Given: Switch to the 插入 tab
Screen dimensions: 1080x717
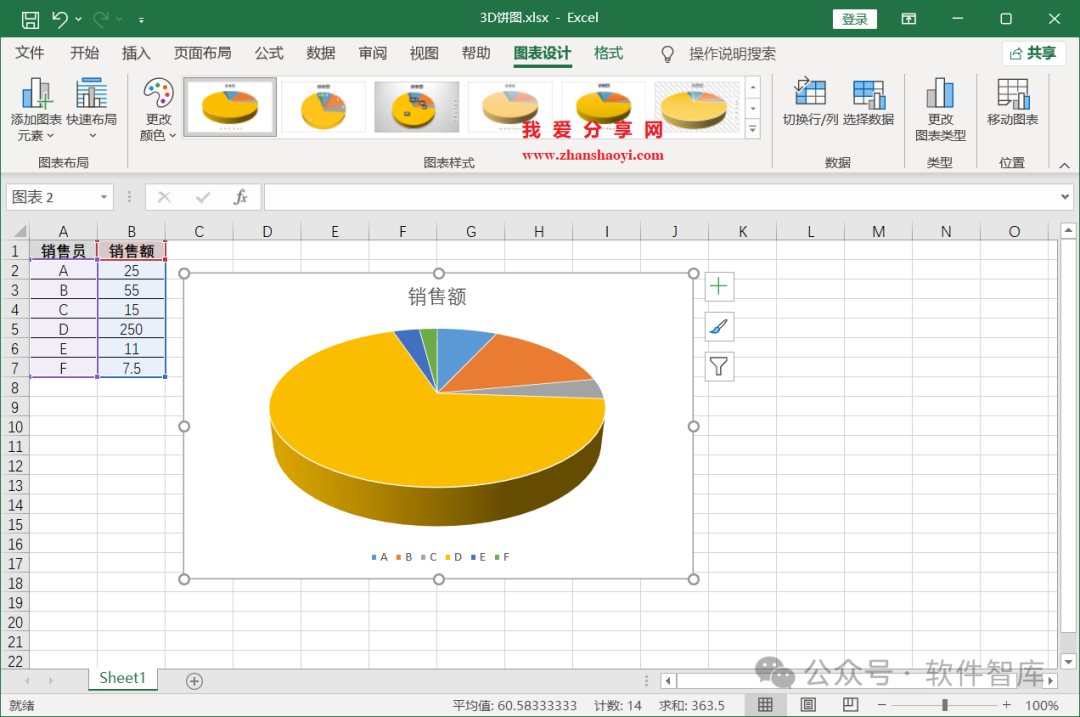Looking at the screenshot, I should (x=136, y=54).
